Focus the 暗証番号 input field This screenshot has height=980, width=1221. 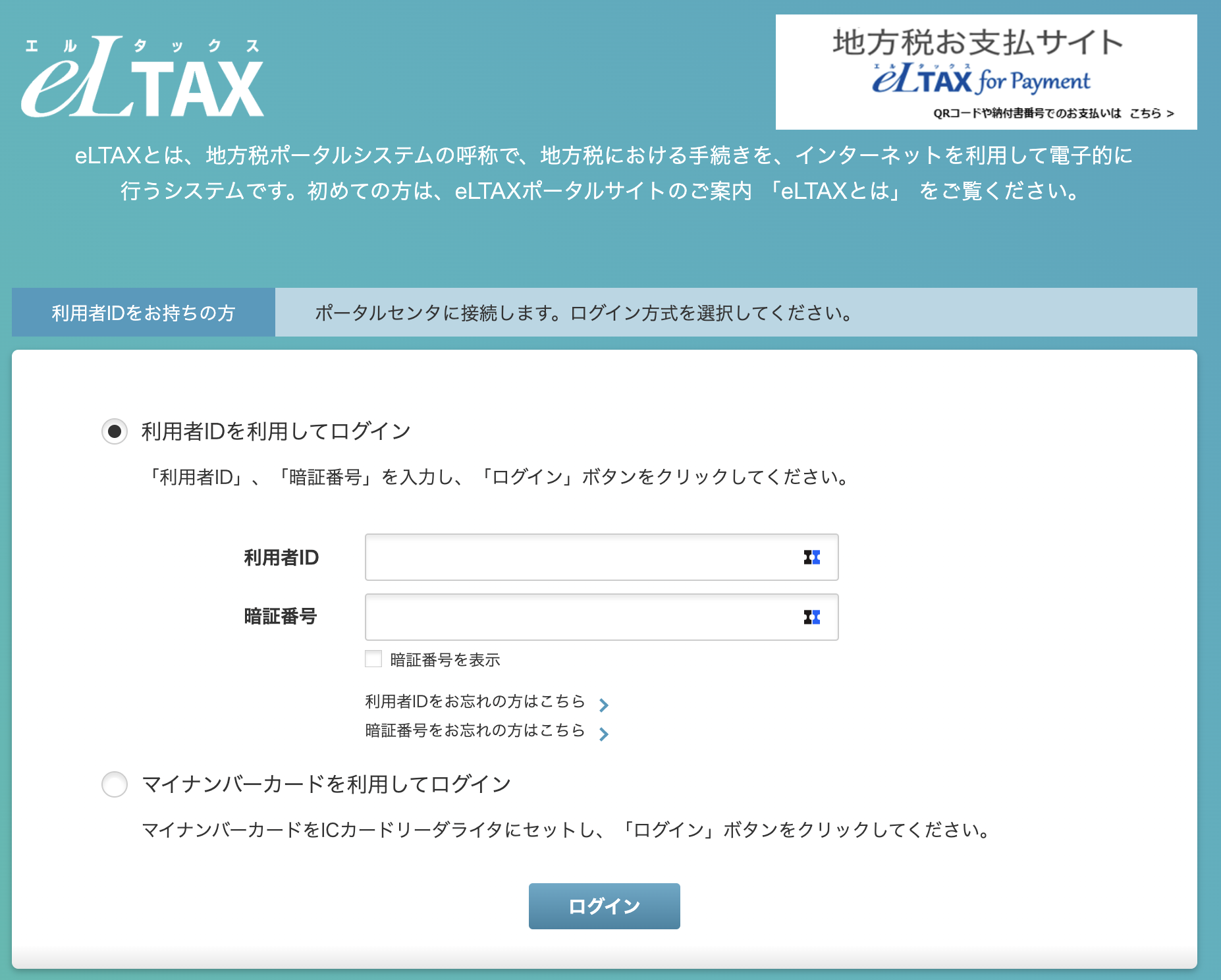[x=601, y=617]
